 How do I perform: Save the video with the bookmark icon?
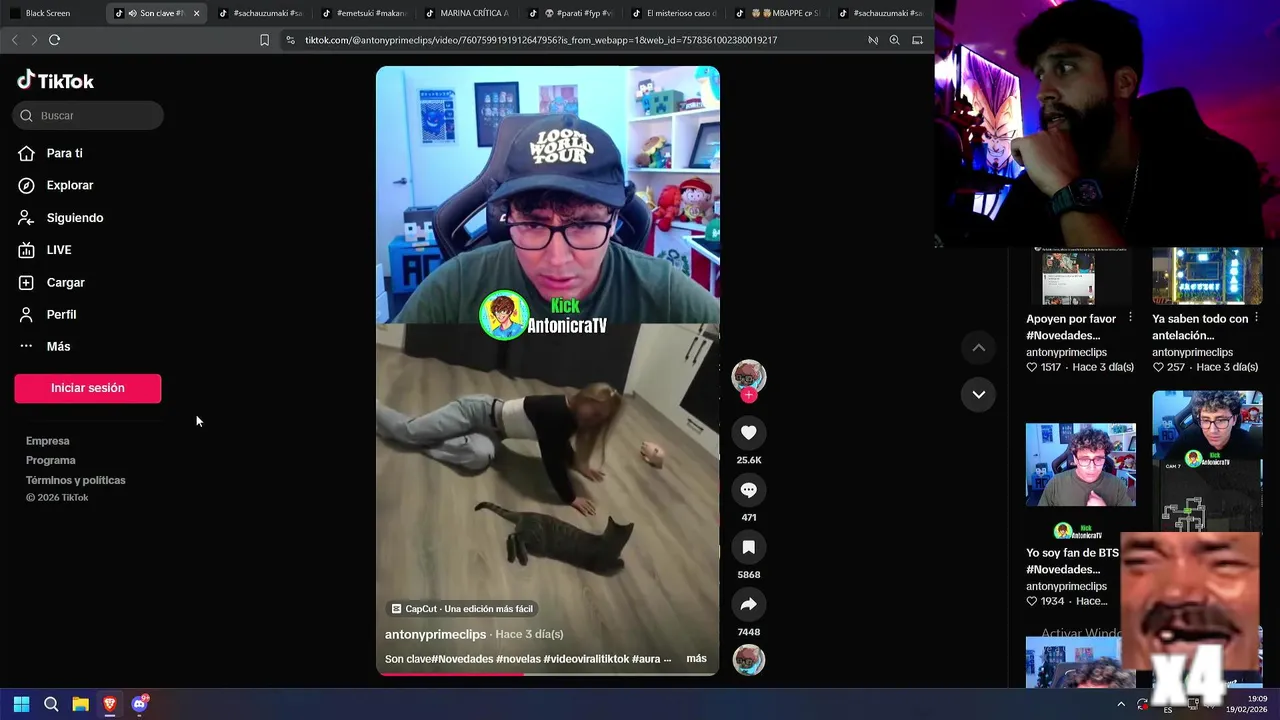click(x=748, y=547)
